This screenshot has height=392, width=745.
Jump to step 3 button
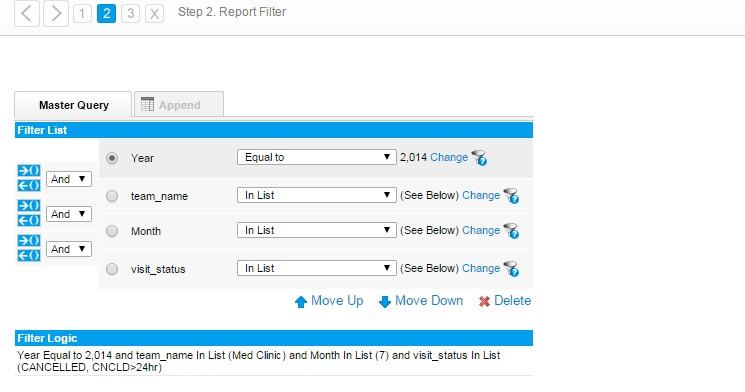coord(130,13)
